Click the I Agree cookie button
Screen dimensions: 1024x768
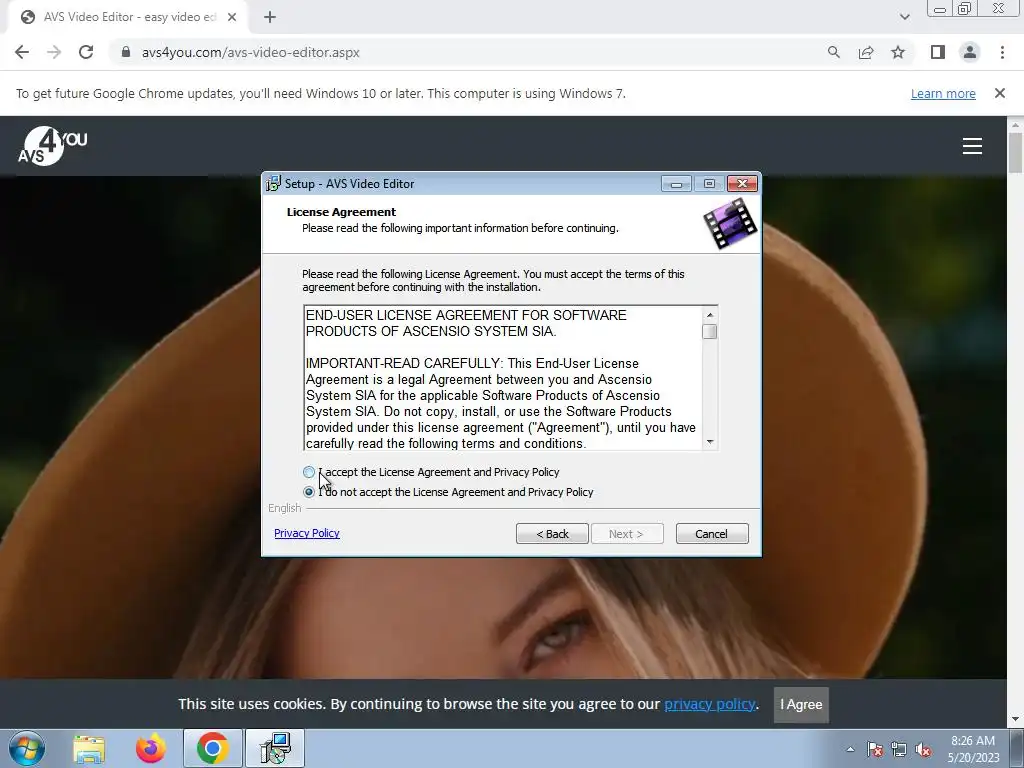(x=801, y=705)
